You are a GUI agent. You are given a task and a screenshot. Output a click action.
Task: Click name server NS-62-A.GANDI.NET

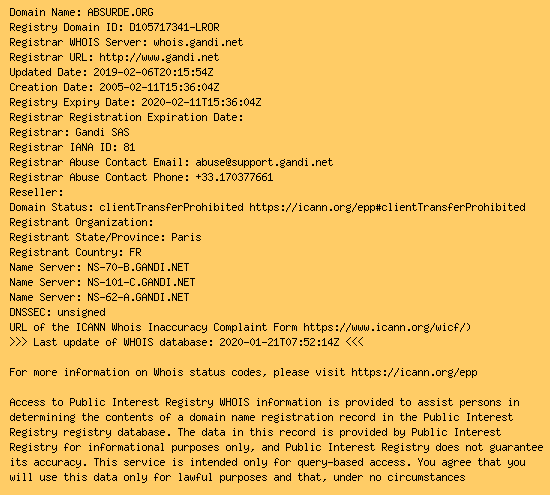click(x=138, y=297)
